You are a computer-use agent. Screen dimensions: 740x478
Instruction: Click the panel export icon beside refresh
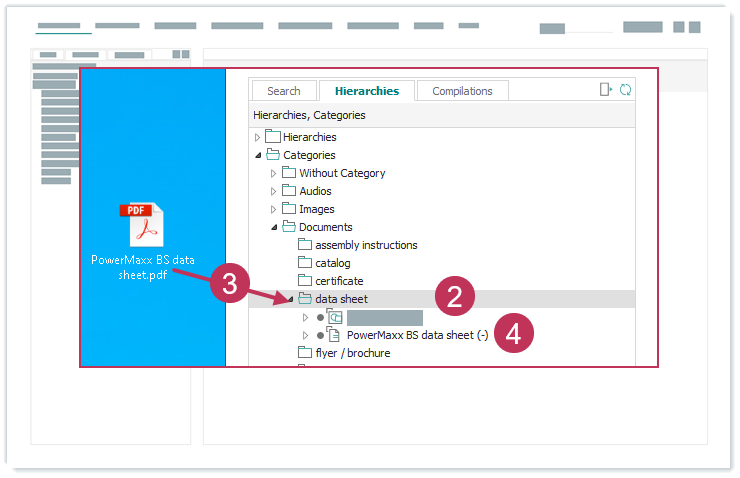pos(606,90)
